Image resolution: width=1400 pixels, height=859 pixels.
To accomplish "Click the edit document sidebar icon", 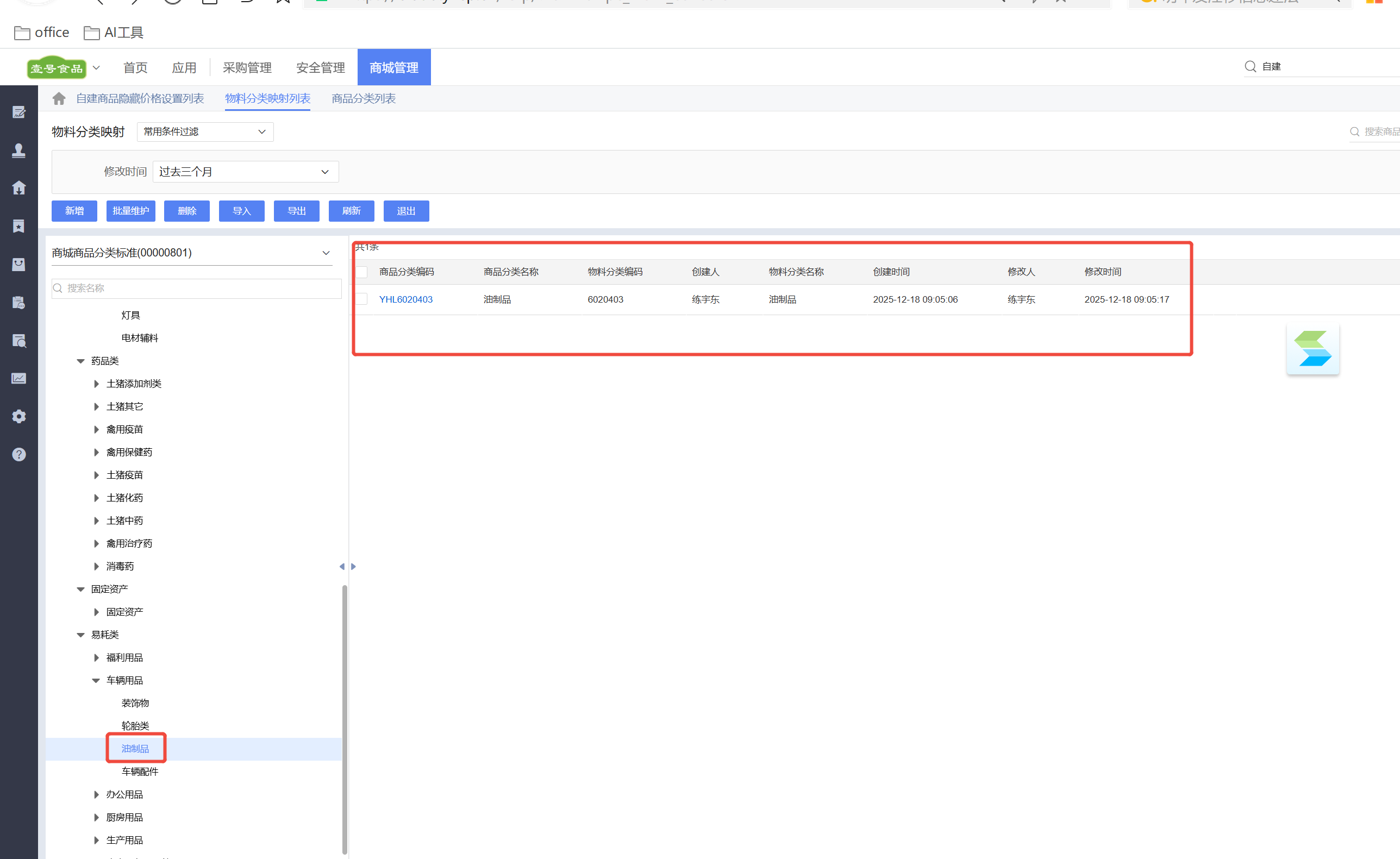I will pyautogui.click(x=18, y=112).
